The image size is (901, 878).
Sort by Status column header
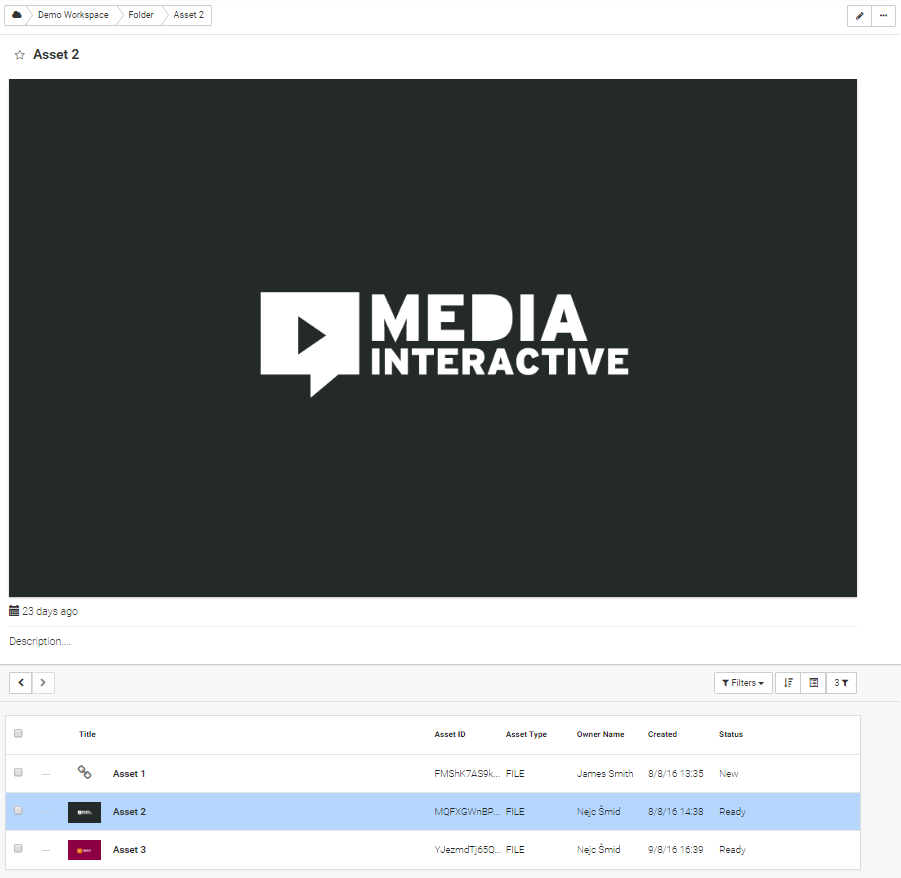(x=731, y=734)
